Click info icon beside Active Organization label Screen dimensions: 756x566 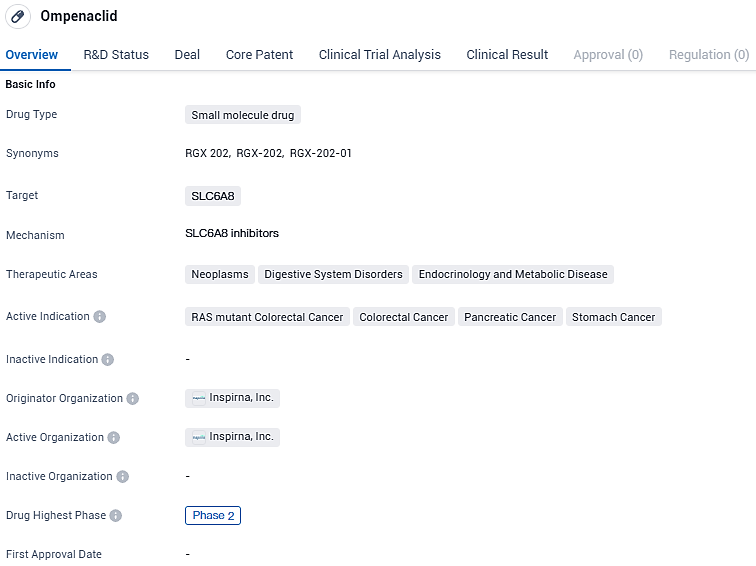[x=114, y=438]
